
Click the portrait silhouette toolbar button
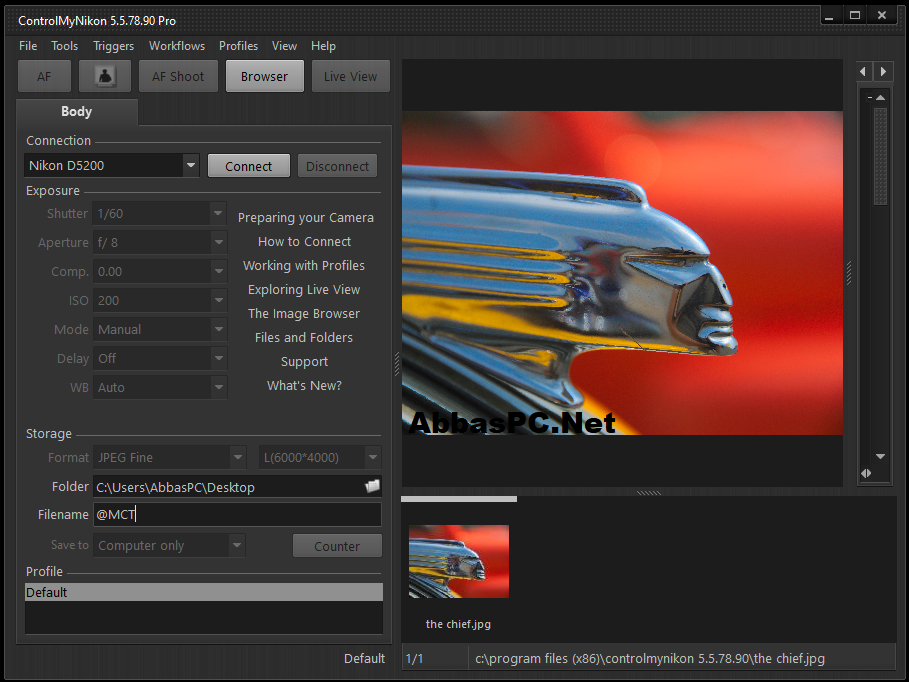[x=105, y=76]
